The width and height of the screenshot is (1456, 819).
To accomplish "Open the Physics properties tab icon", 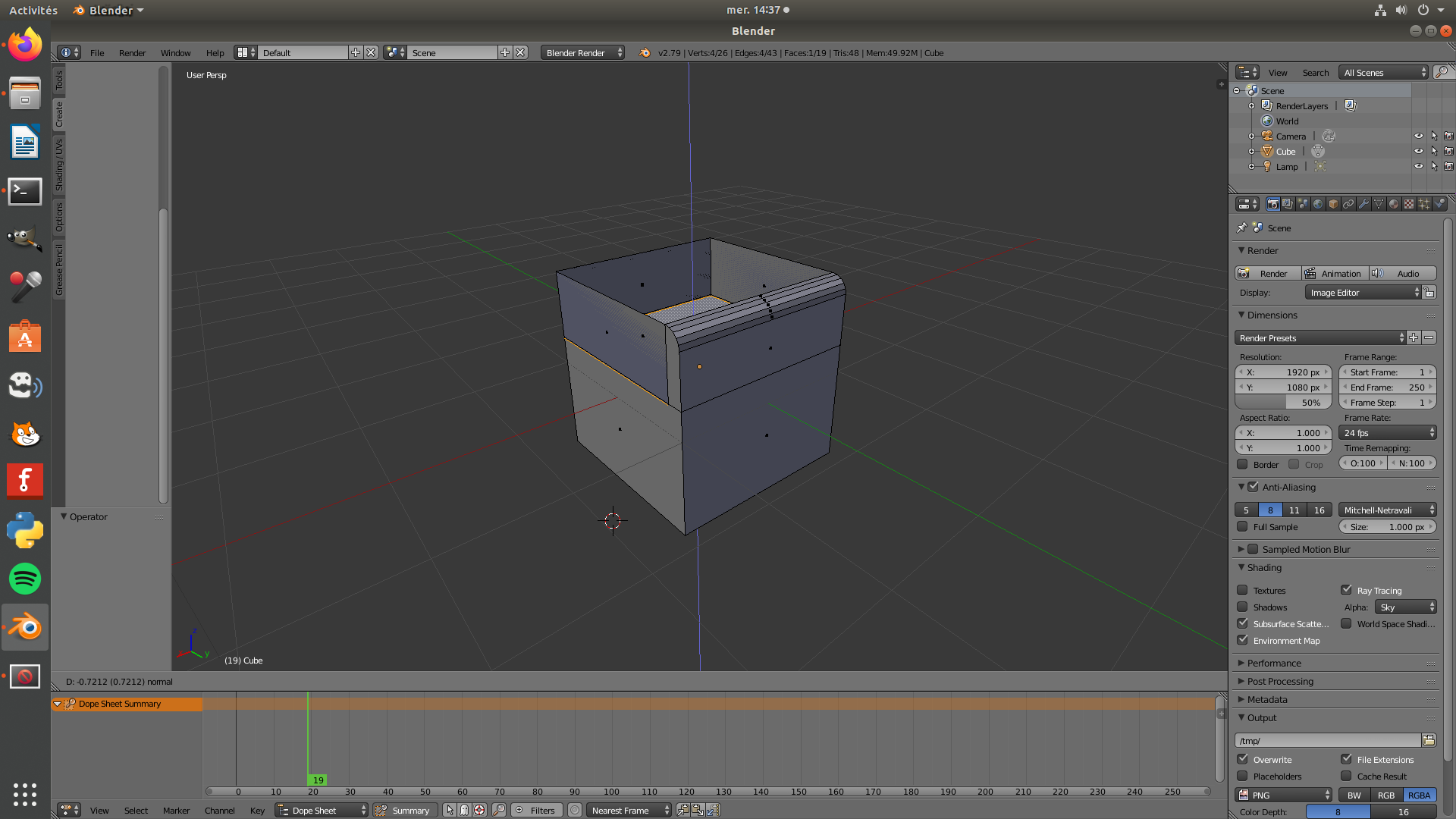I will [x=1439, y=204].
